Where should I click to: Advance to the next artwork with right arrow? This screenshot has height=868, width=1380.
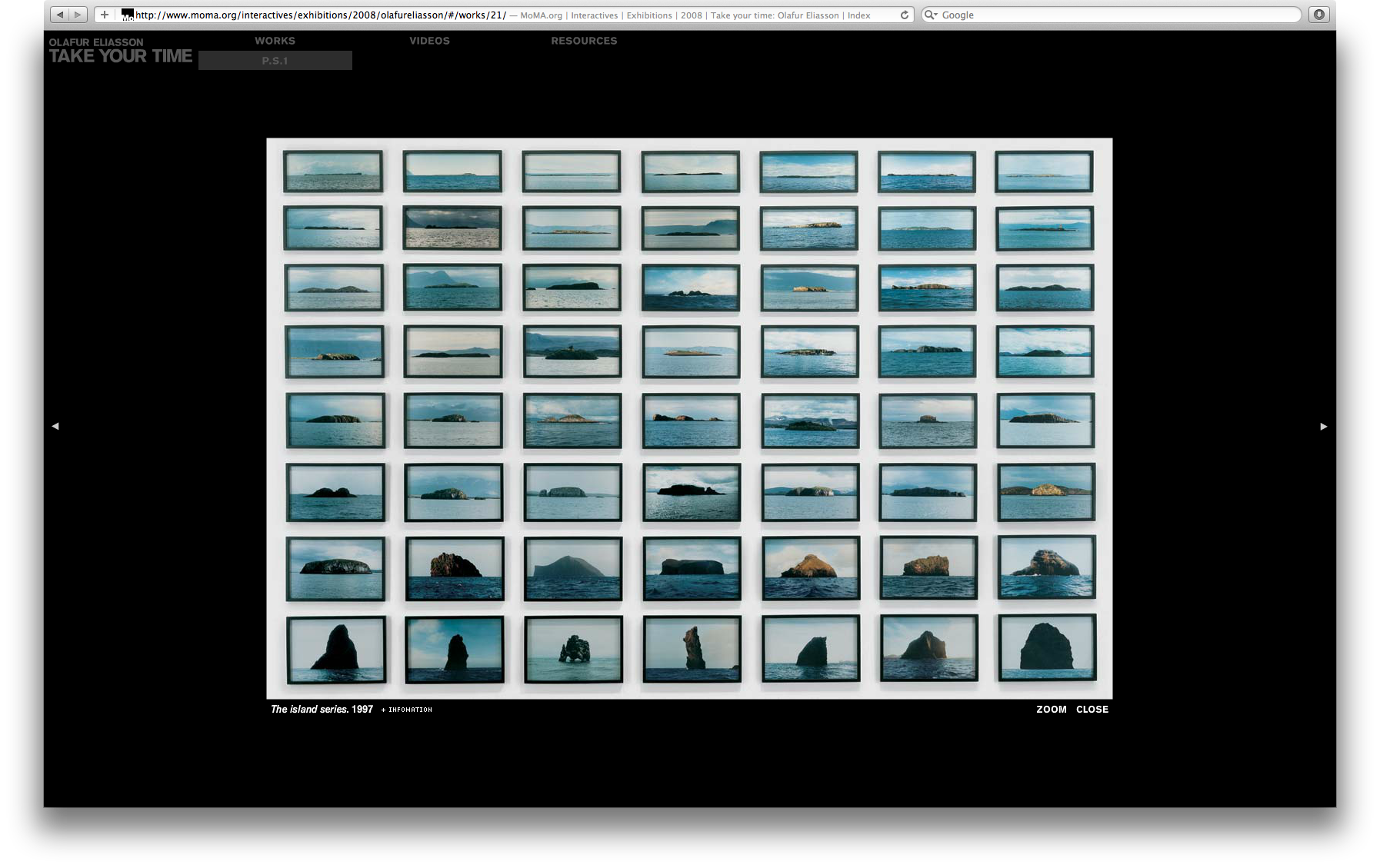[x=1324, y=426]
